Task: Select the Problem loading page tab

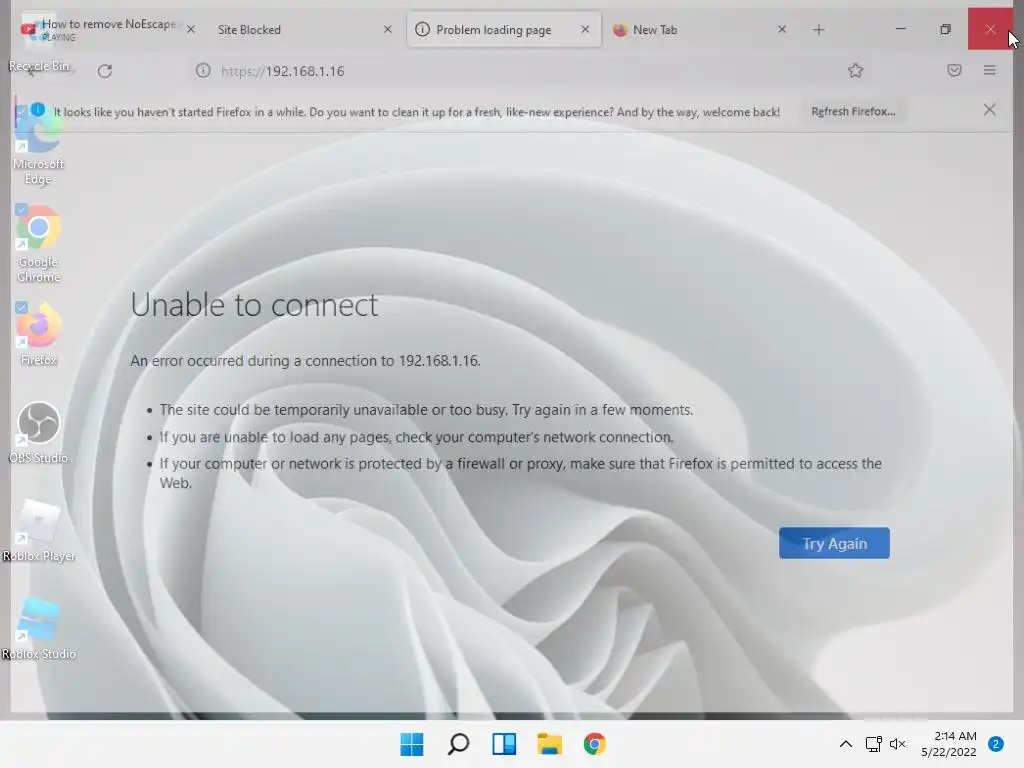Action: click(x=504, y=29)
